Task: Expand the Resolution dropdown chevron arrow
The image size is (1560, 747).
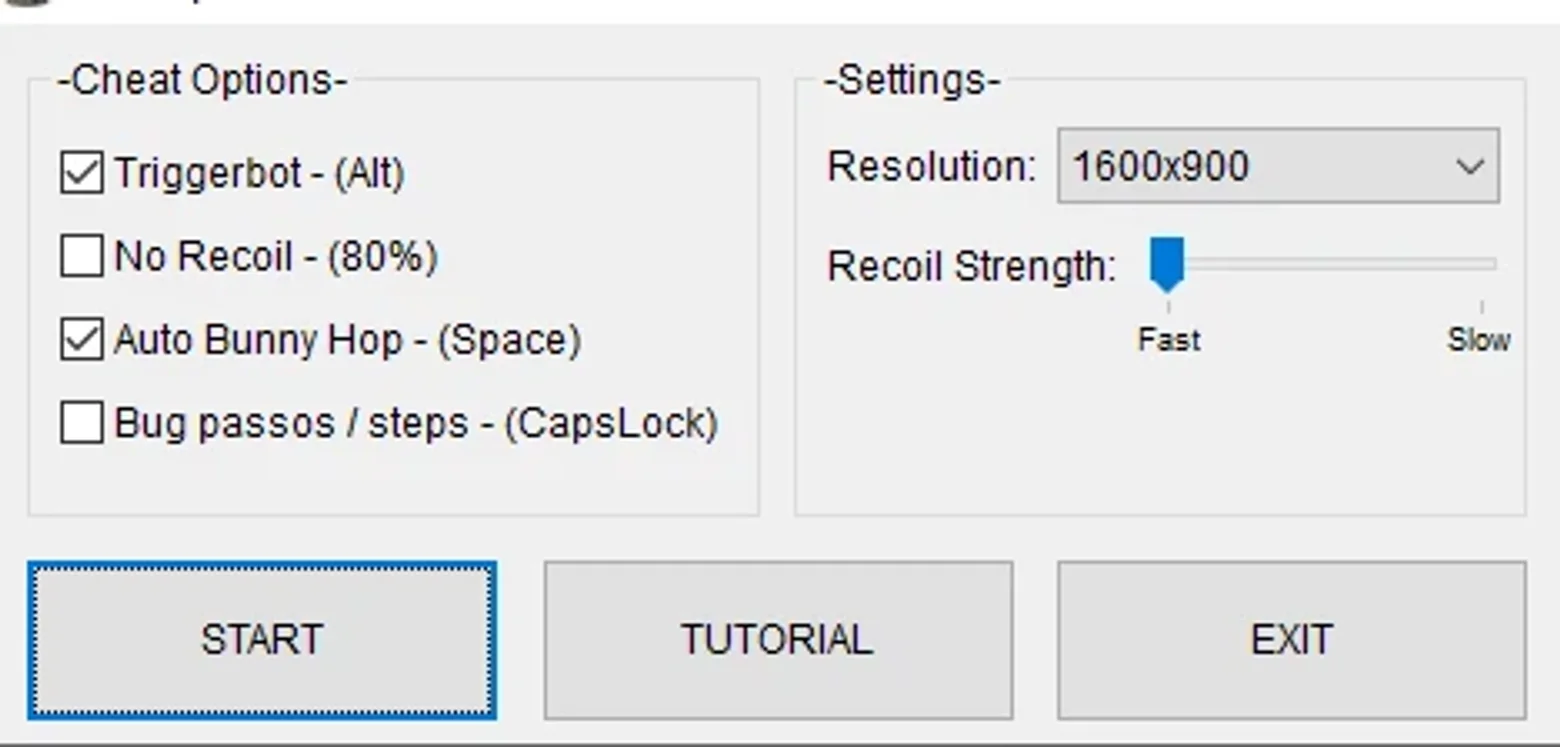Action: [x=1470, y=167]
